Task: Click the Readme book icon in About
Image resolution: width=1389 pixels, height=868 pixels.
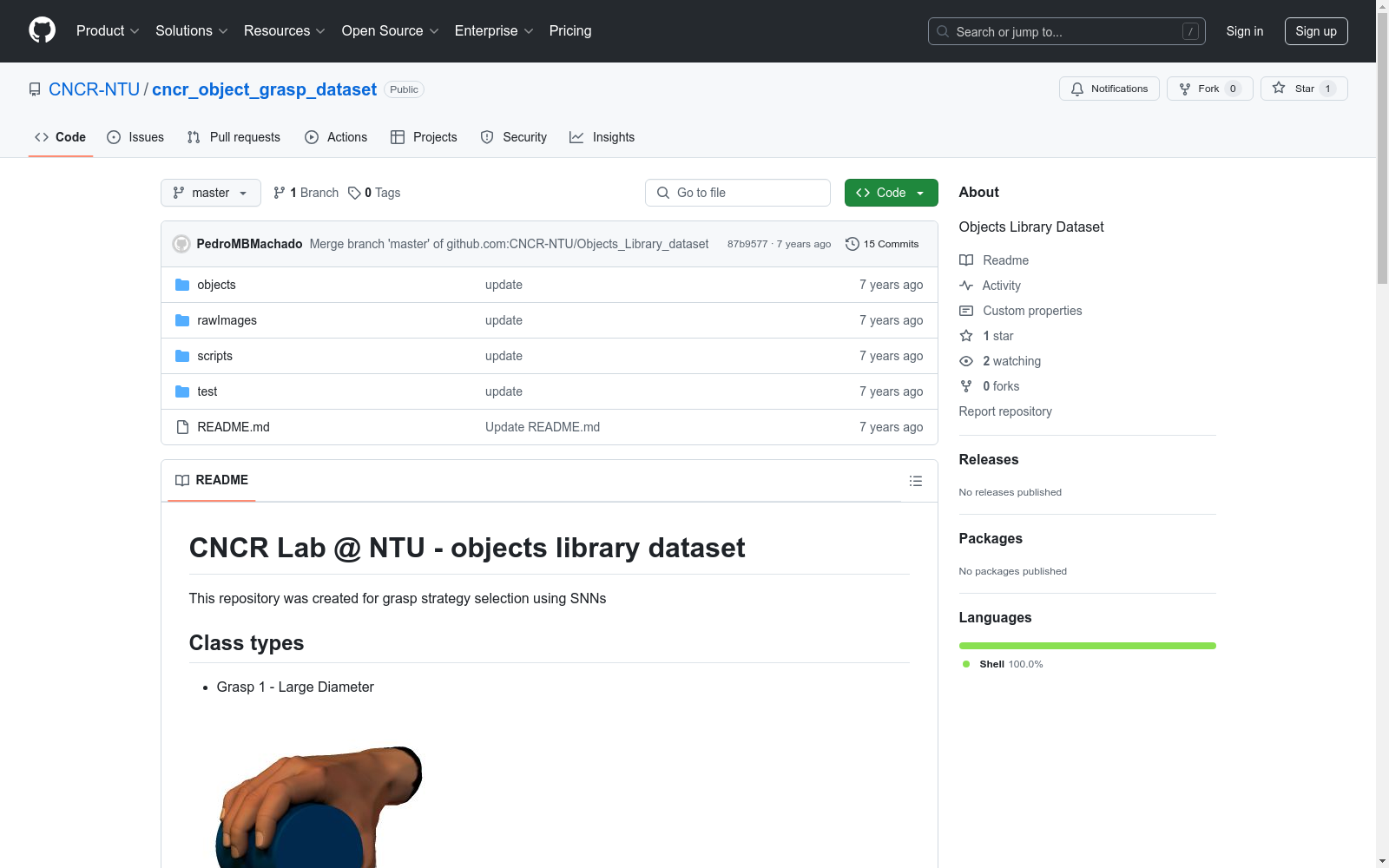Action: point(966,260)
